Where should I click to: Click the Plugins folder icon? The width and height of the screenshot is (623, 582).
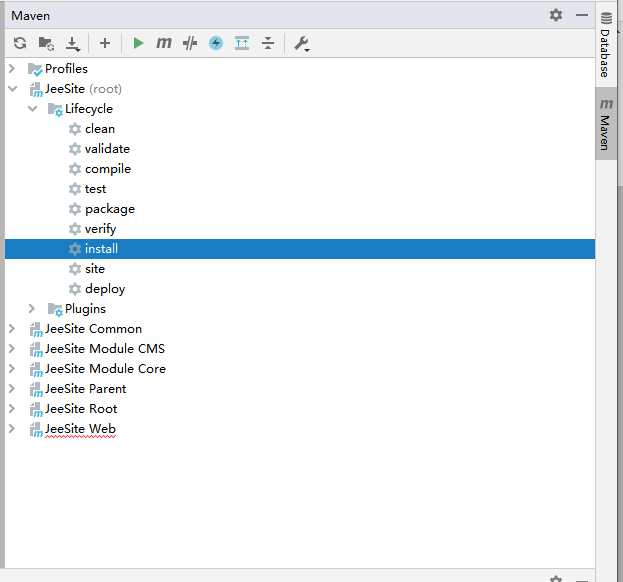point(55,309)
